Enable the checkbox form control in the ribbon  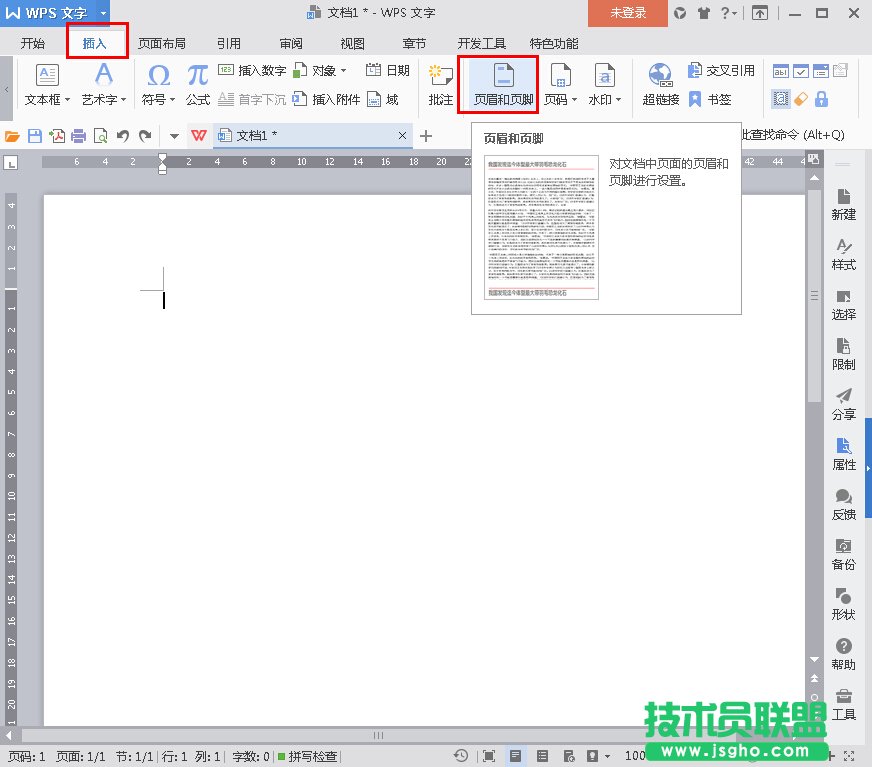click(799, 72)
